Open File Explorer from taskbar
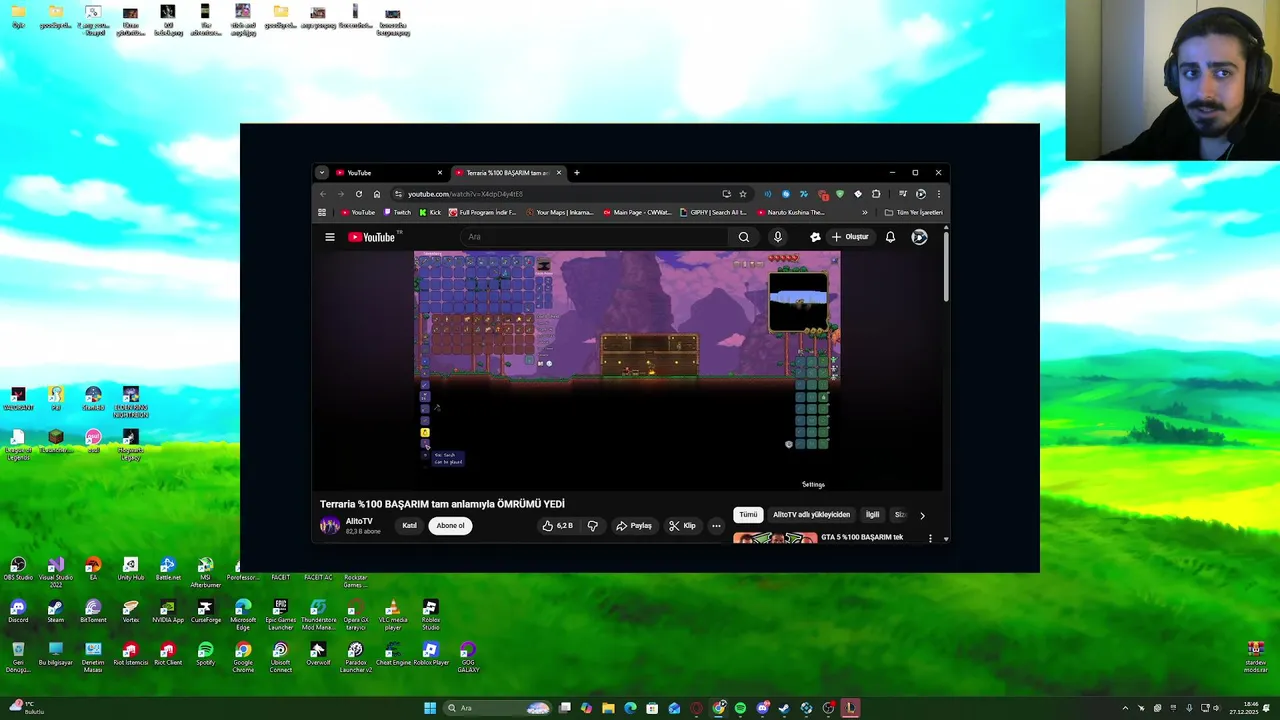This screenshot has height=720, width=1280. [608, 708]
